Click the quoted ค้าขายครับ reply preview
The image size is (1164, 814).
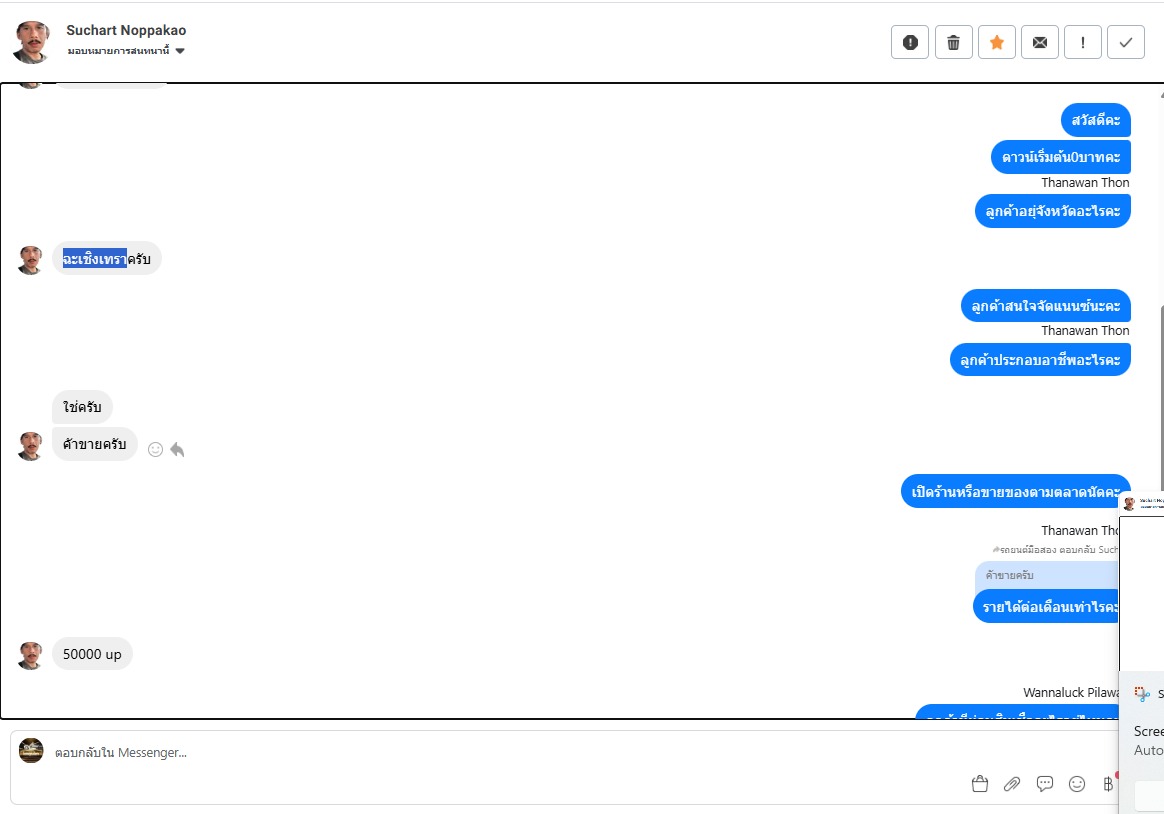tap(1046, 575)
